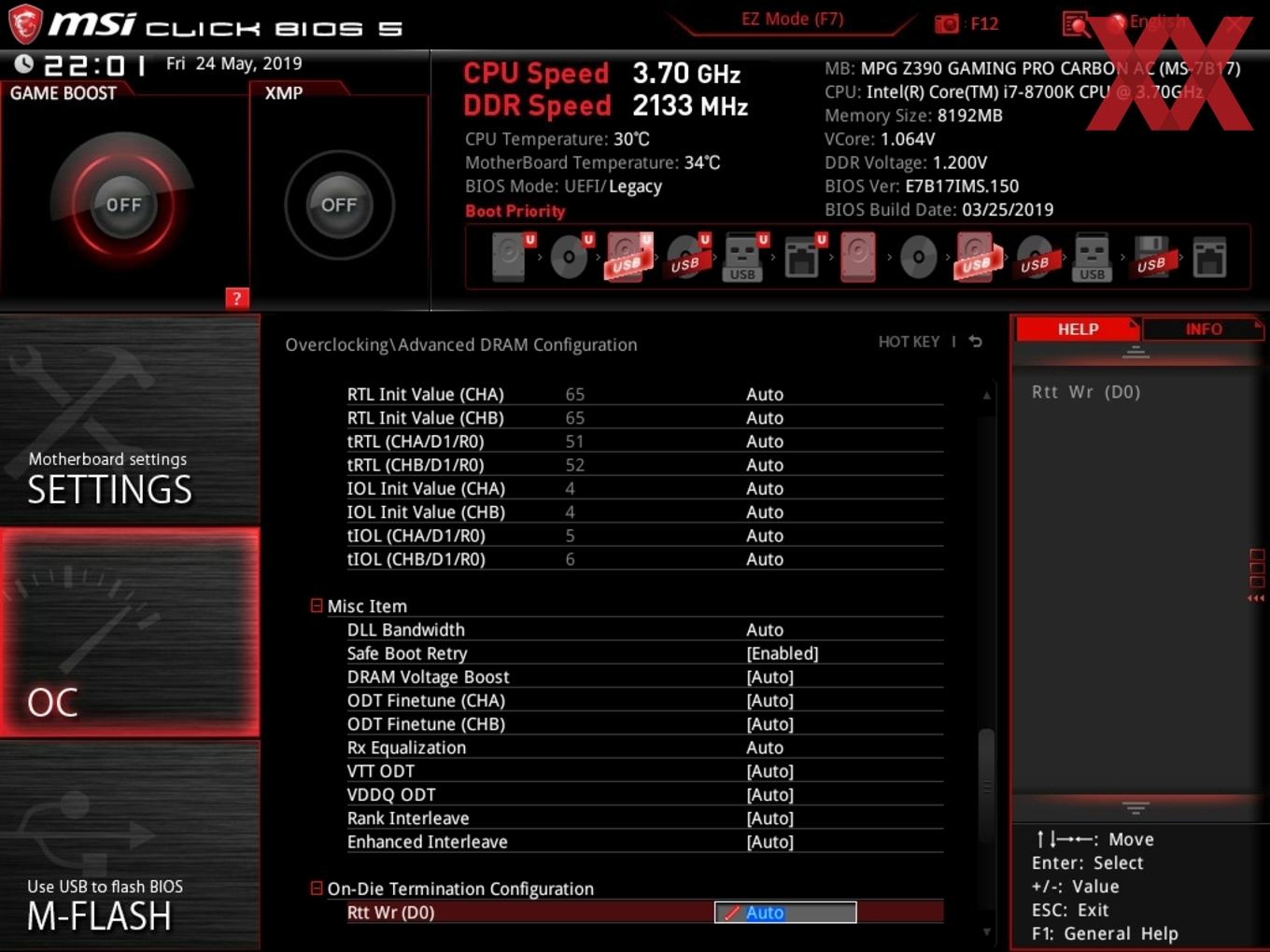Click the Overclocking\Advanced DRAM Configuration breadcrumb

pyautogui.click(x=461, y=344)
